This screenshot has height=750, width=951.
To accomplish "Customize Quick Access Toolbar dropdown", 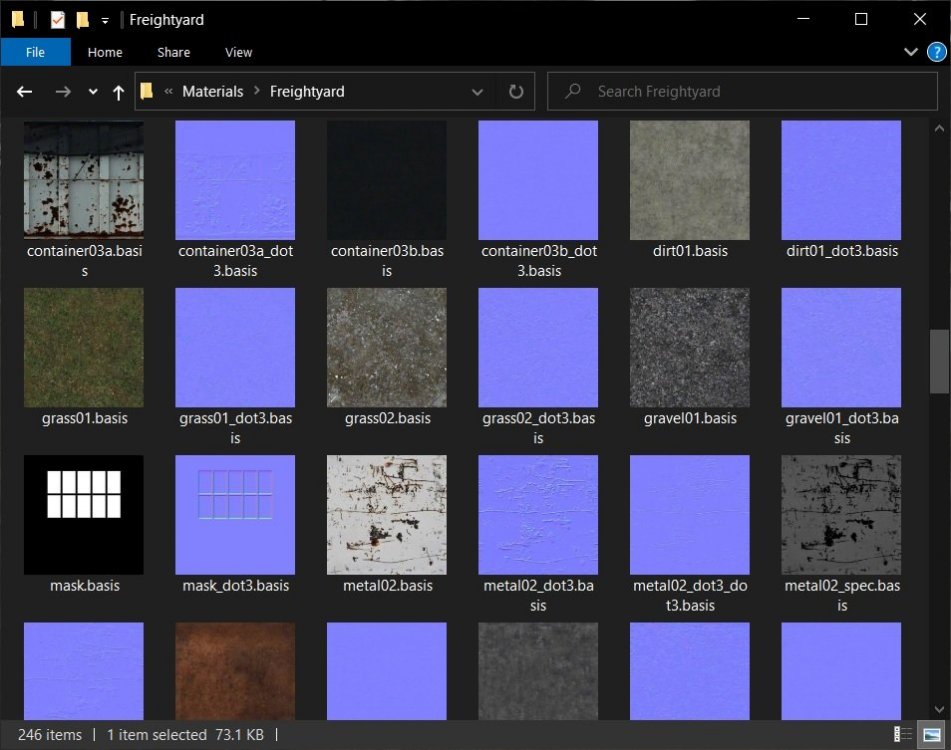I will (x=105, y=20).
